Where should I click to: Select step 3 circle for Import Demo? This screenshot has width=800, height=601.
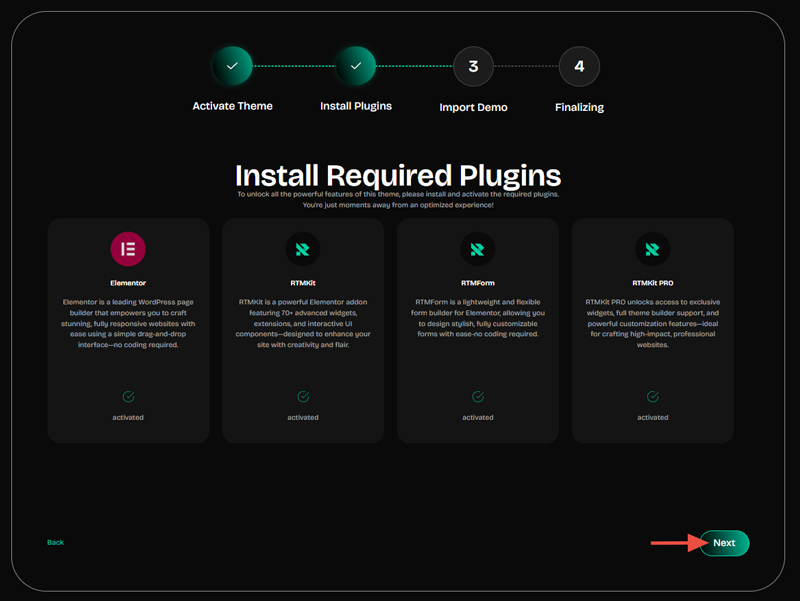point(473,66)
